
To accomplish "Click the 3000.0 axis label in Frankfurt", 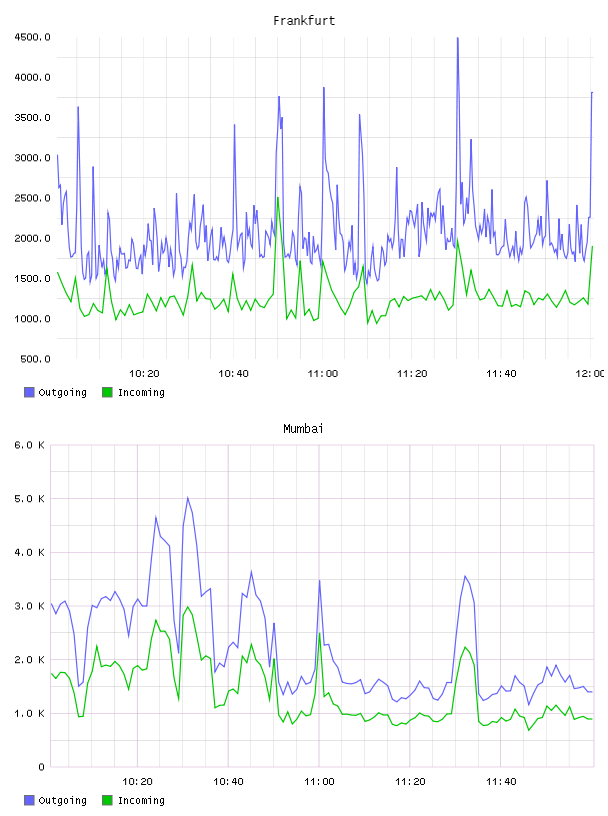I will 32,158.
